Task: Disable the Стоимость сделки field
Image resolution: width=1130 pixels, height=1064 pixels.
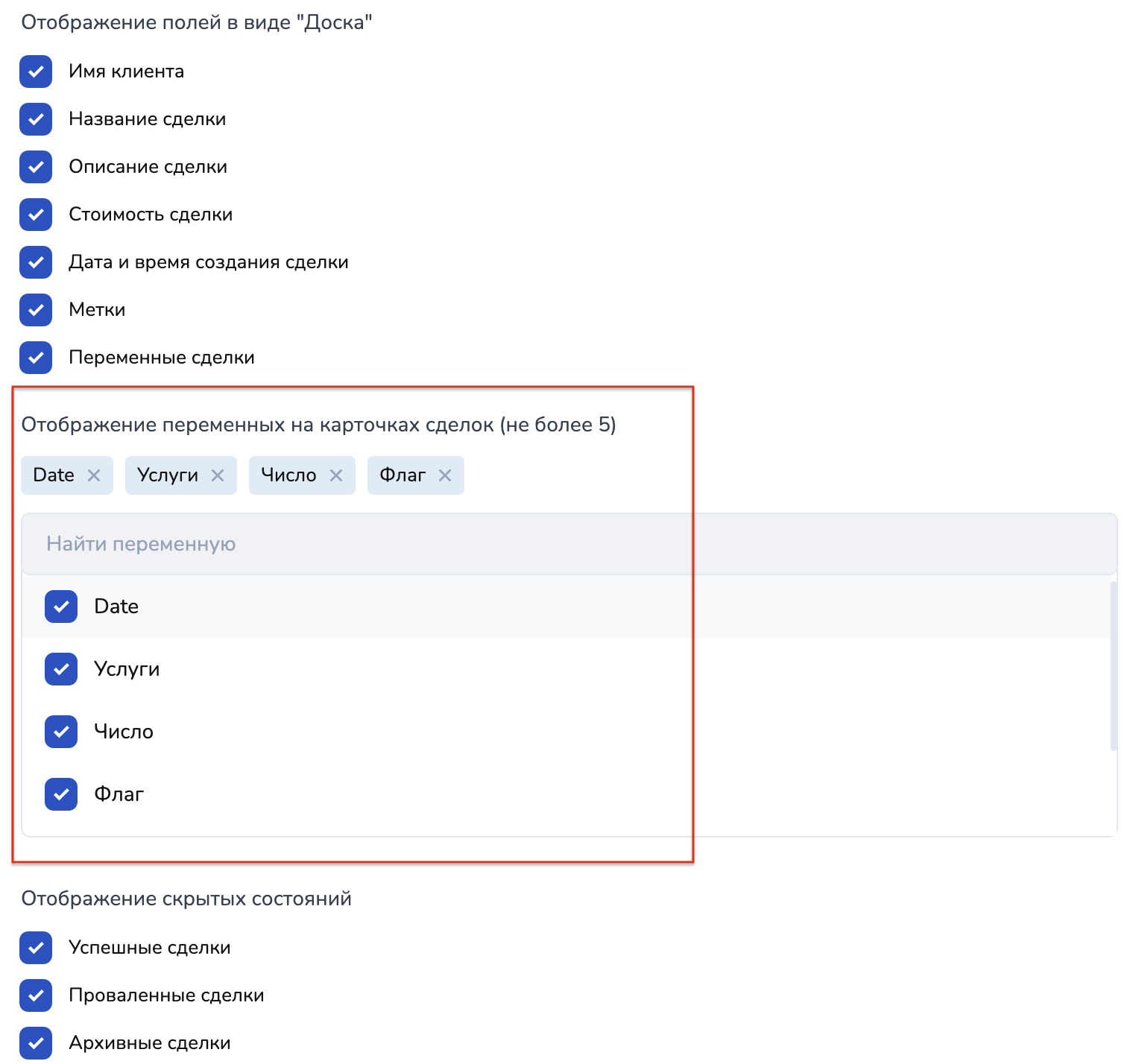Action: point(36,215)
